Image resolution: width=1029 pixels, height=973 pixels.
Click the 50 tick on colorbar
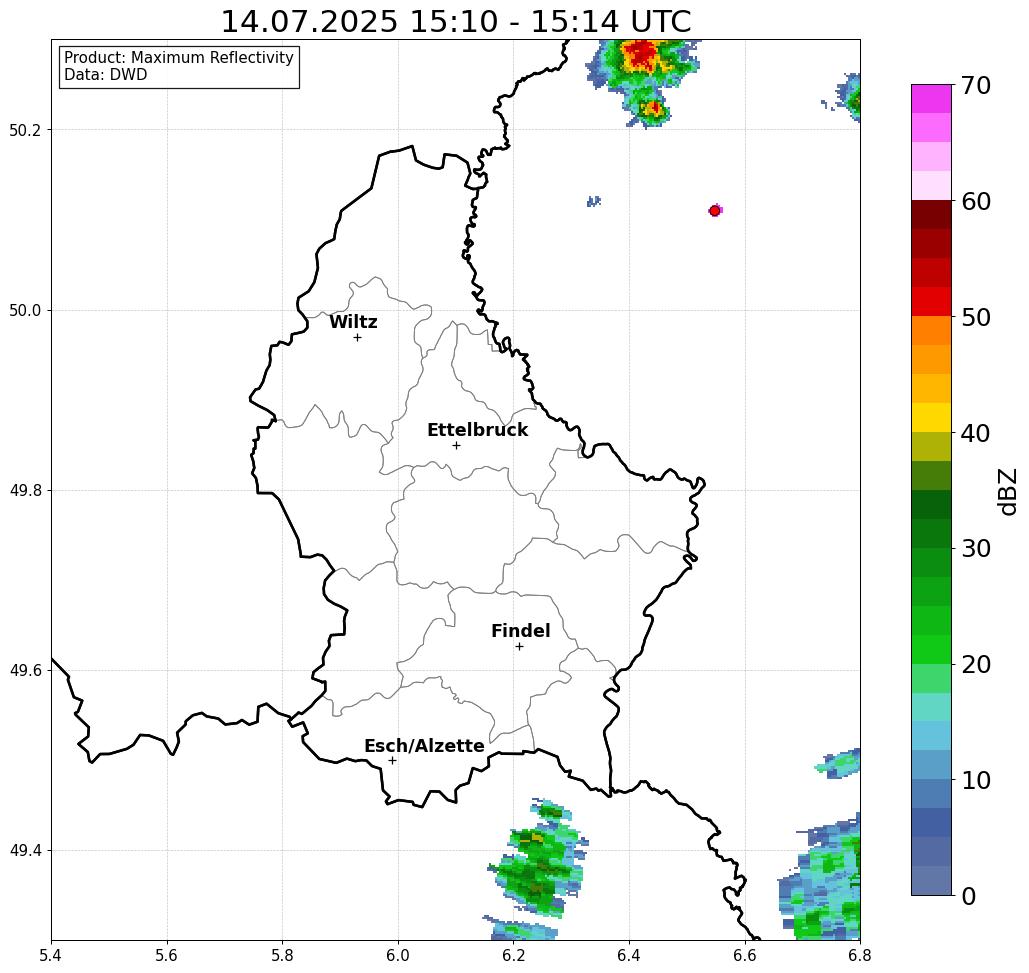point(976,318)
